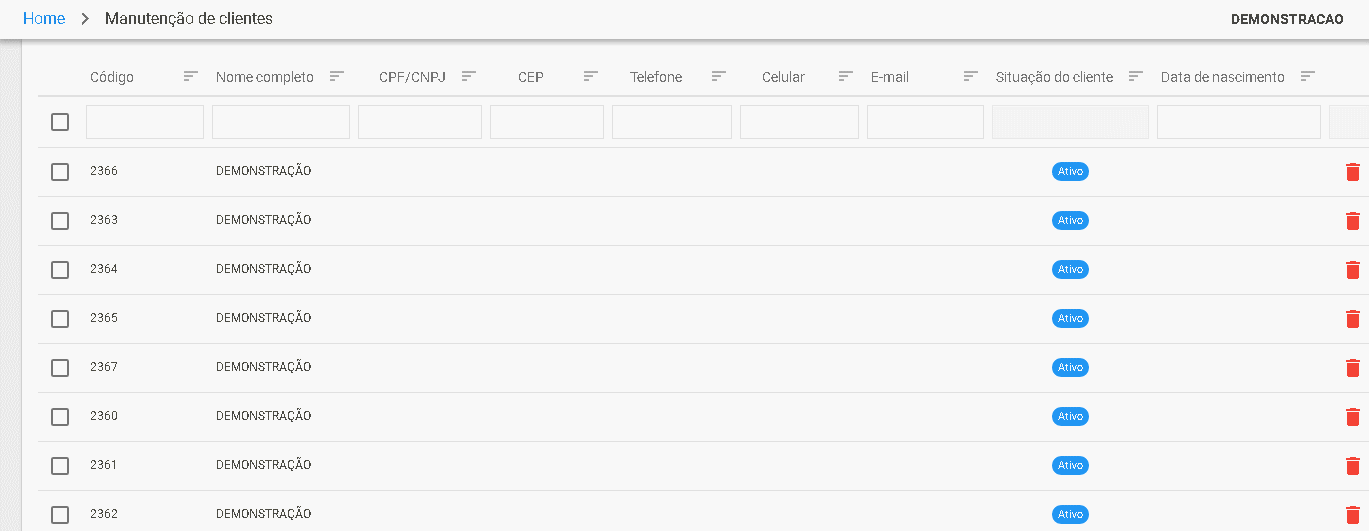
Task: Remove client 2365 using trash icon
Action: pos(1353,319)
